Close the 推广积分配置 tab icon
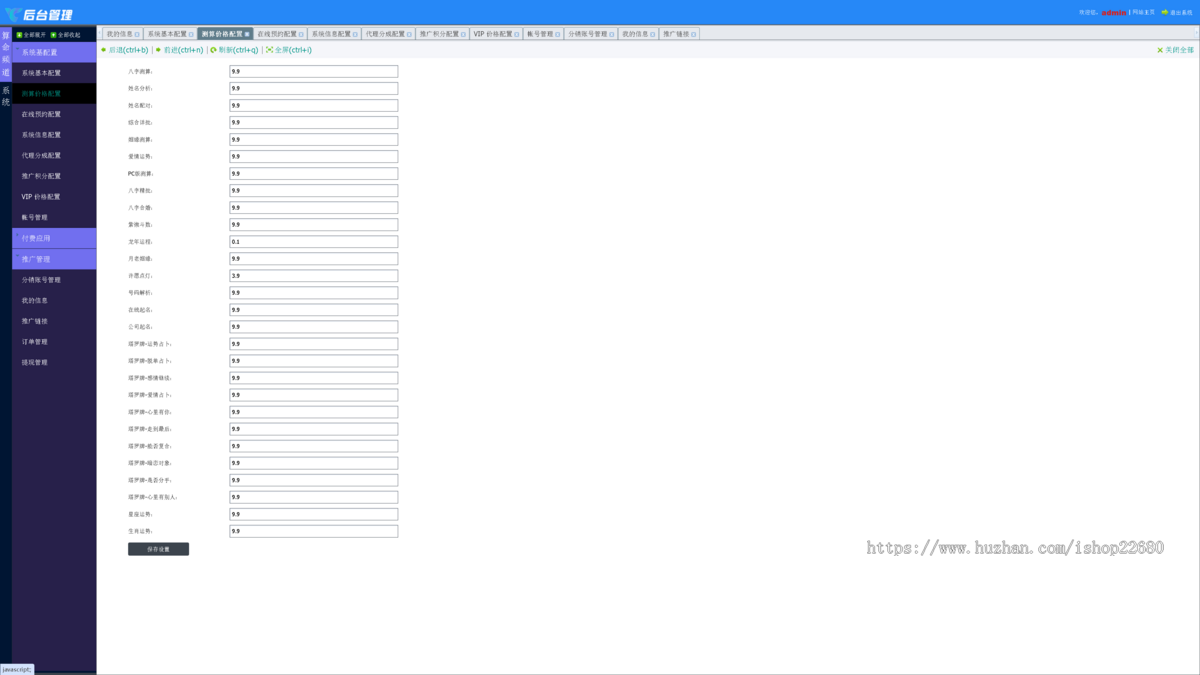This screenshot has height=675, width=1200. (x=463, y=34)
